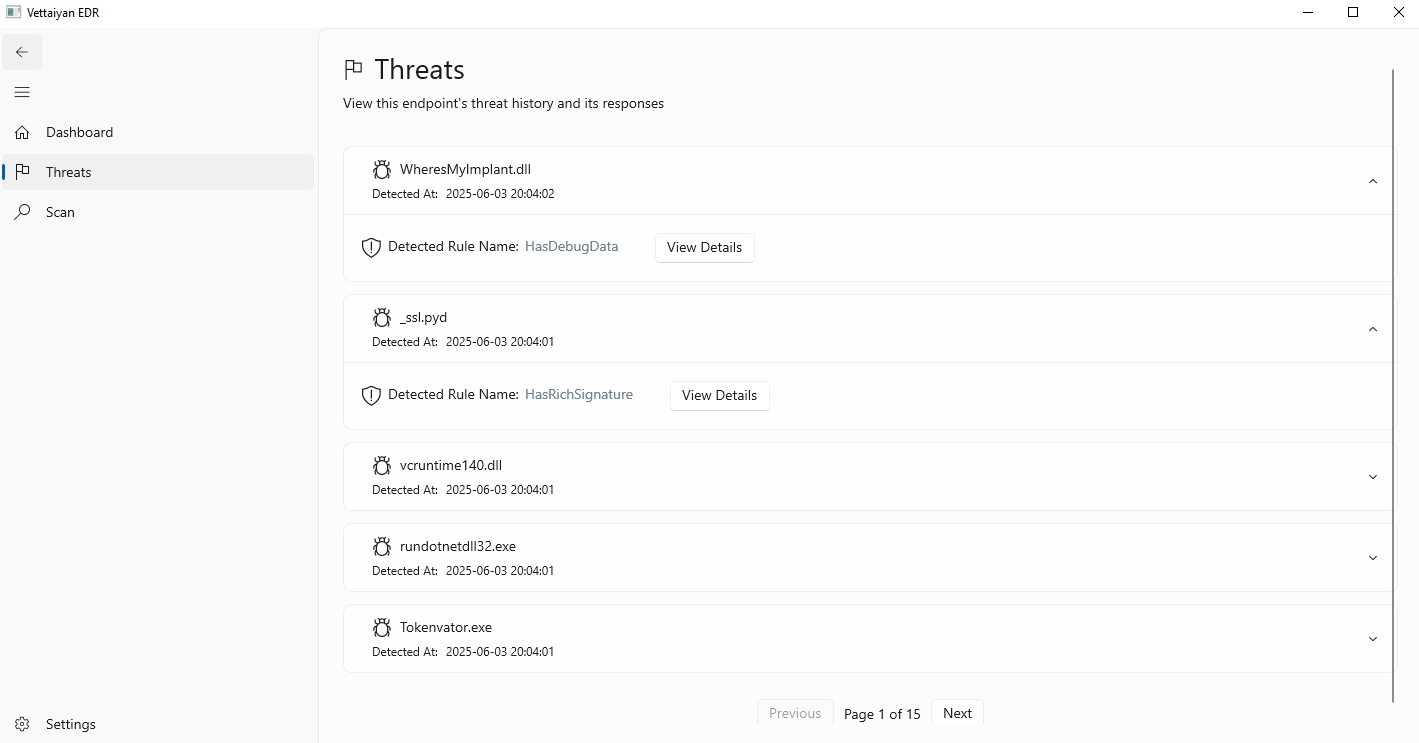
Task: Go to the Next page of threats
Action: point(956,712)
